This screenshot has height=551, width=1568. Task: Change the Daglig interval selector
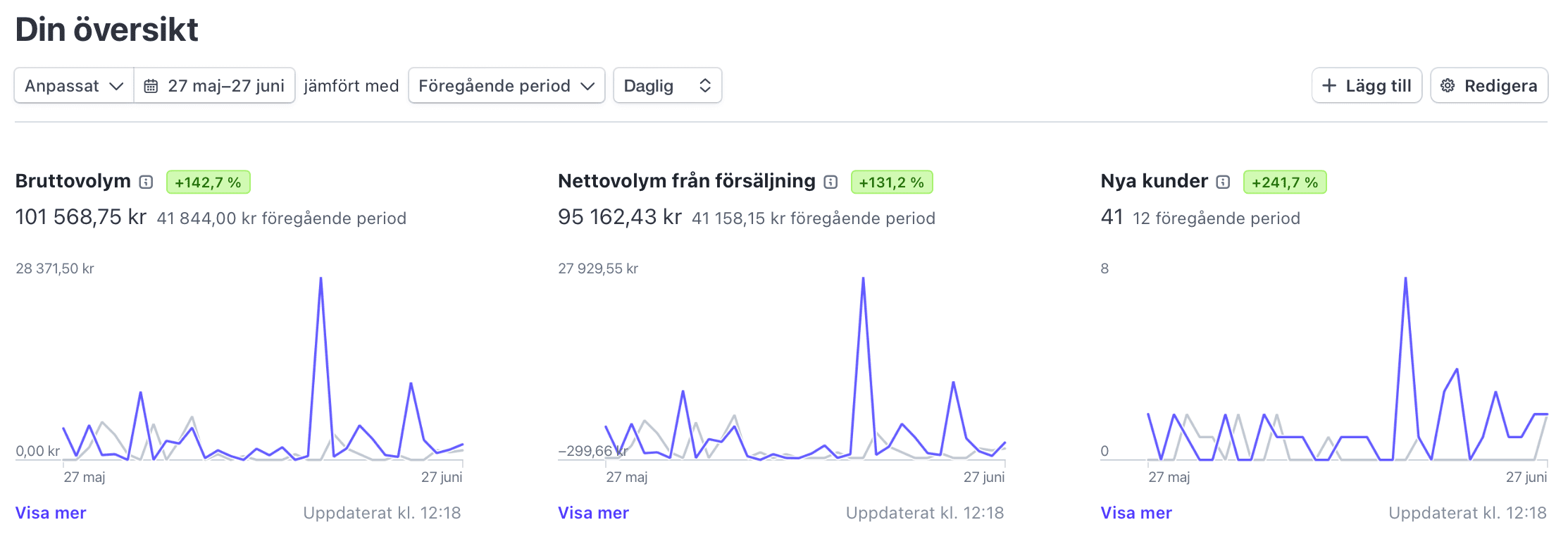coord(667,86)
